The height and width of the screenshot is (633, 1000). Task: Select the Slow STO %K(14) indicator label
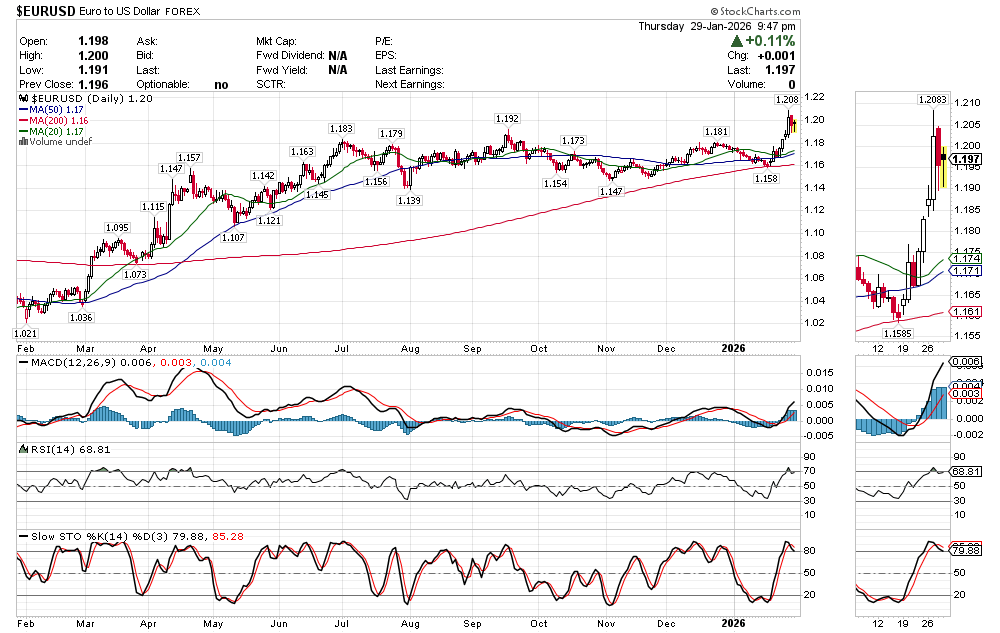coord(77,537)
